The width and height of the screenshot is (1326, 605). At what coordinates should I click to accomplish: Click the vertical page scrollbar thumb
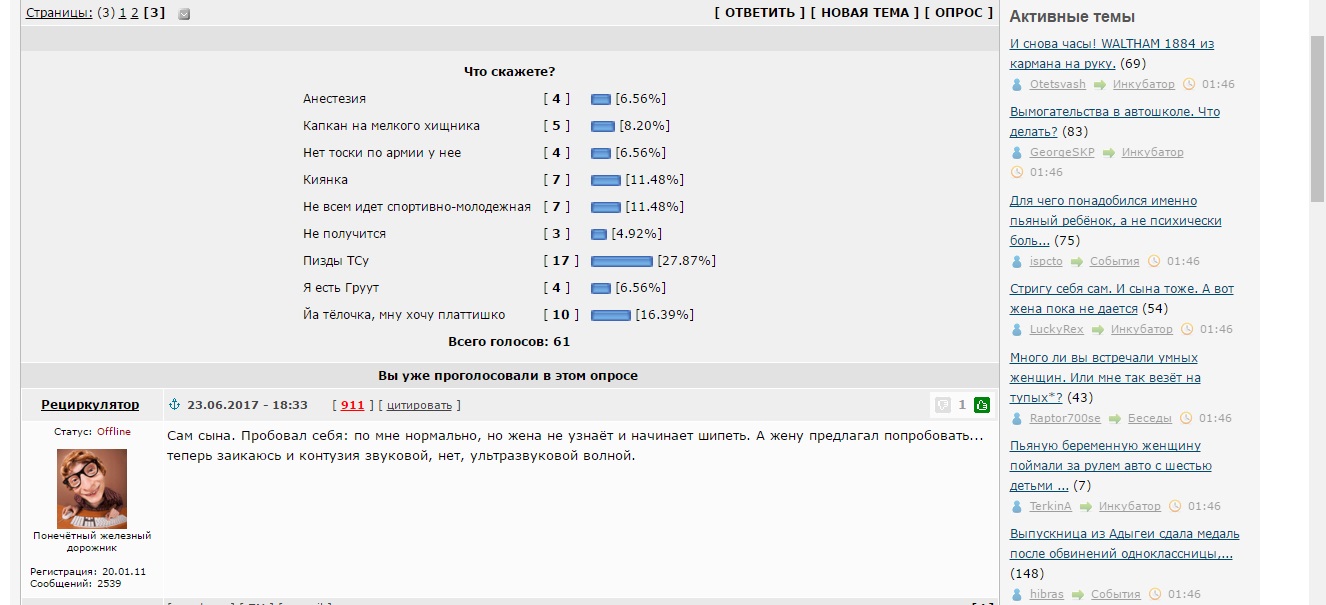(1317, 120)
